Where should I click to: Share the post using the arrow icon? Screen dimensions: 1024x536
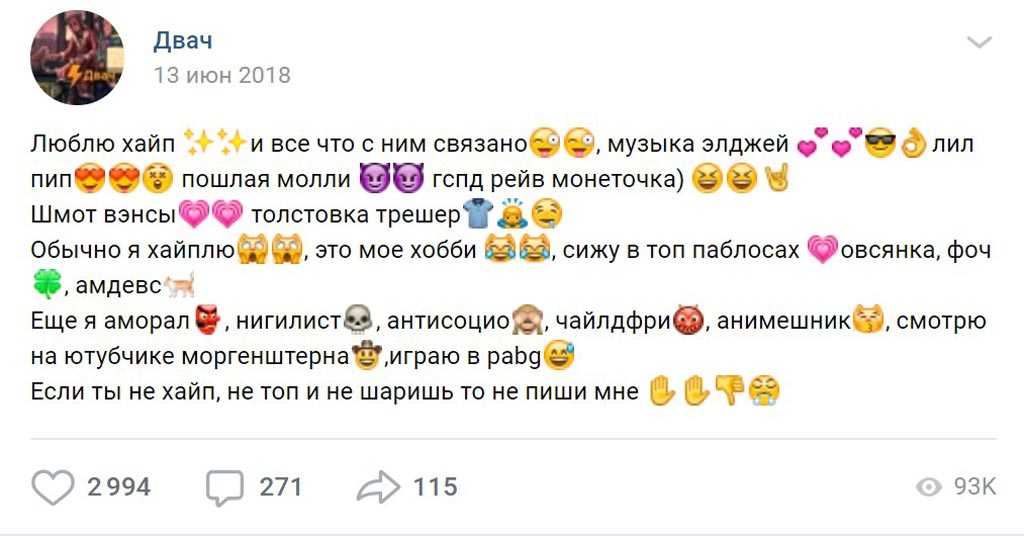378,487
